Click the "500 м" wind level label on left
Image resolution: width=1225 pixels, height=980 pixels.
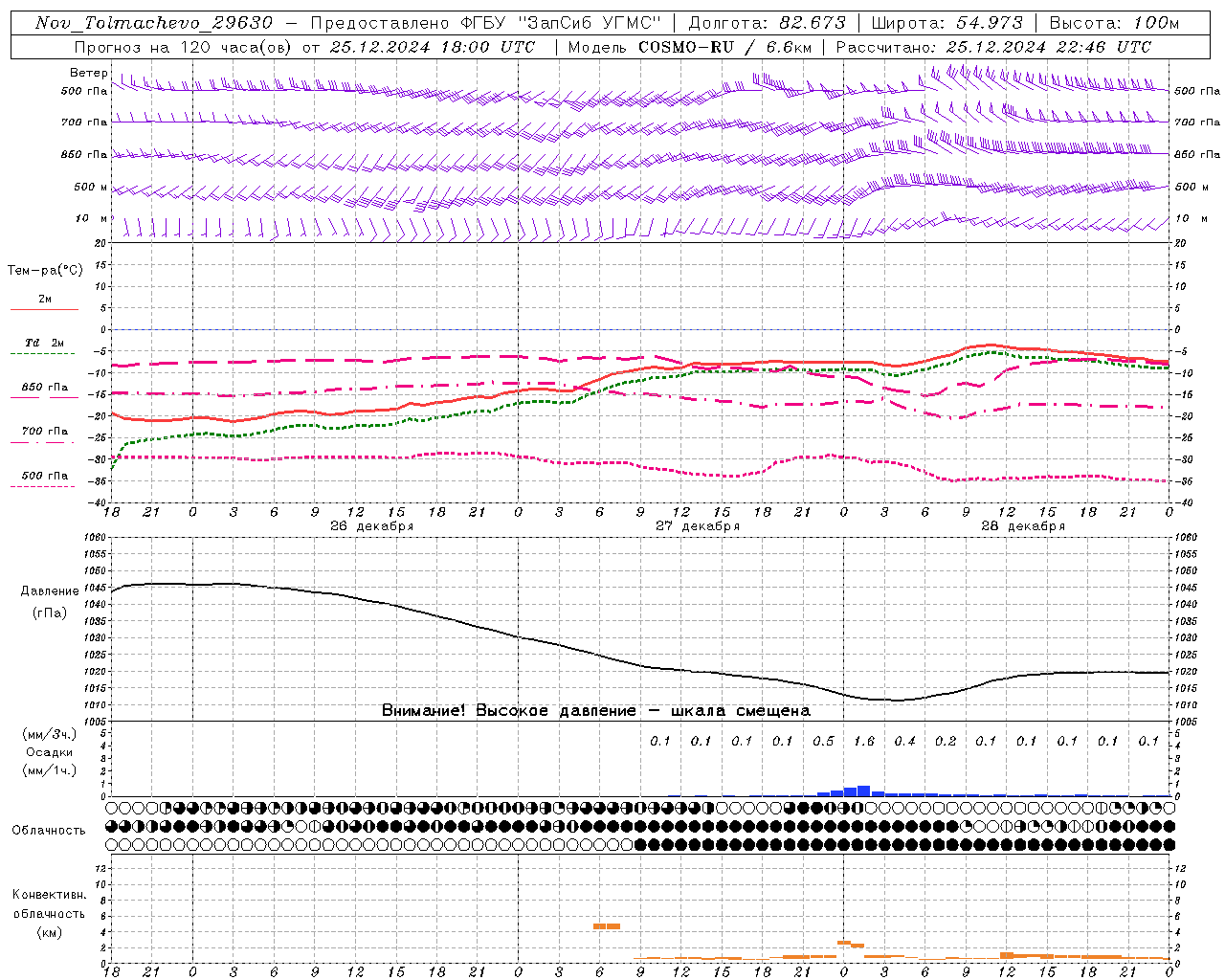tap(91, 187)
